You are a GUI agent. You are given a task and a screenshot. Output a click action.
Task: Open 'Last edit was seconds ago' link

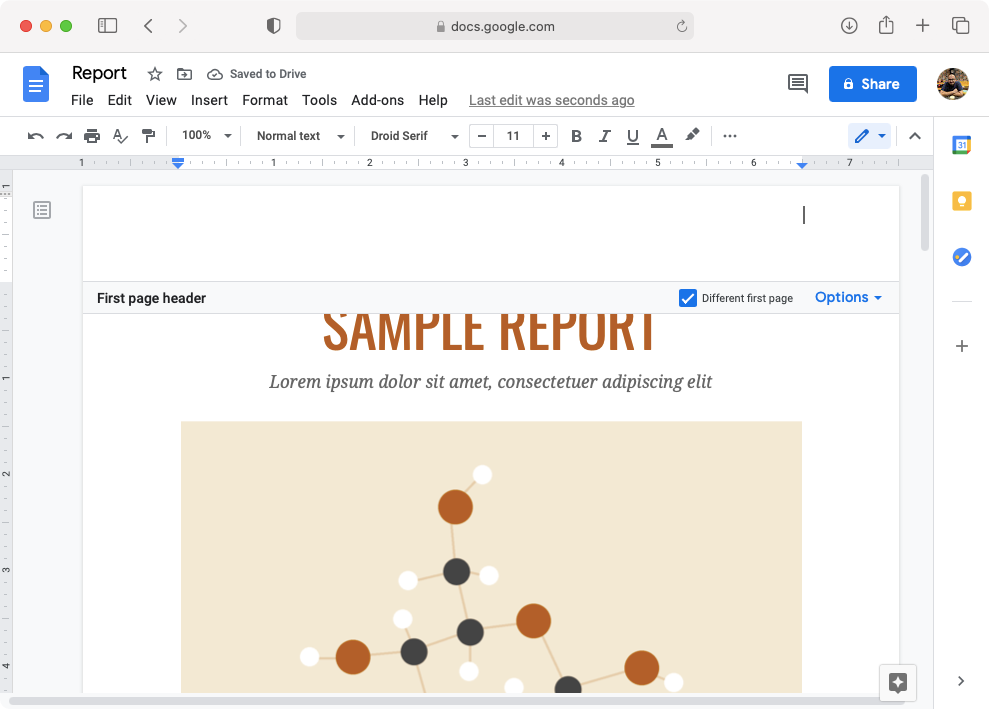pyautogui.click(x=551, y=100)
